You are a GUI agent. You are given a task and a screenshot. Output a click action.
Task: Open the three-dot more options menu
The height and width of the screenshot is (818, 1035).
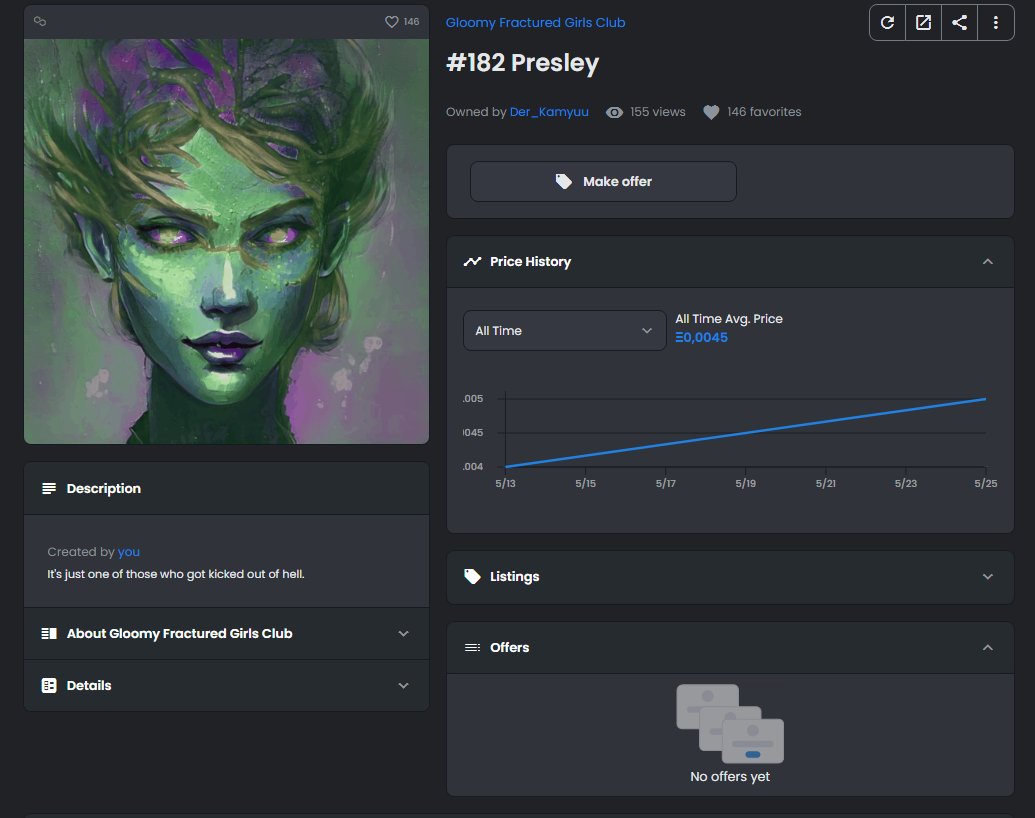pos(995,22)
